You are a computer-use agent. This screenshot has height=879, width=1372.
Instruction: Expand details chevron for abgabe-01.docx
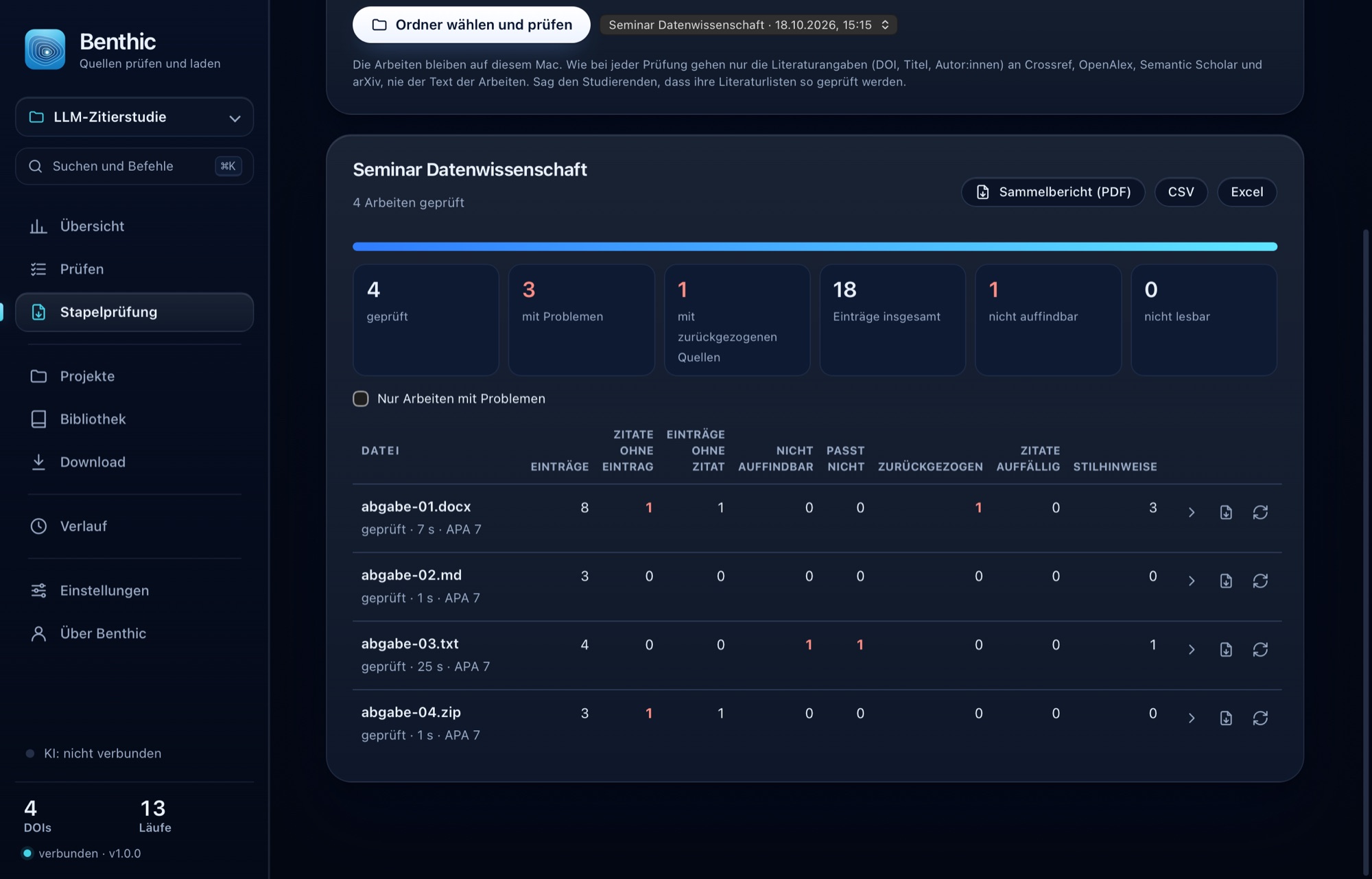pos(1192,512)
